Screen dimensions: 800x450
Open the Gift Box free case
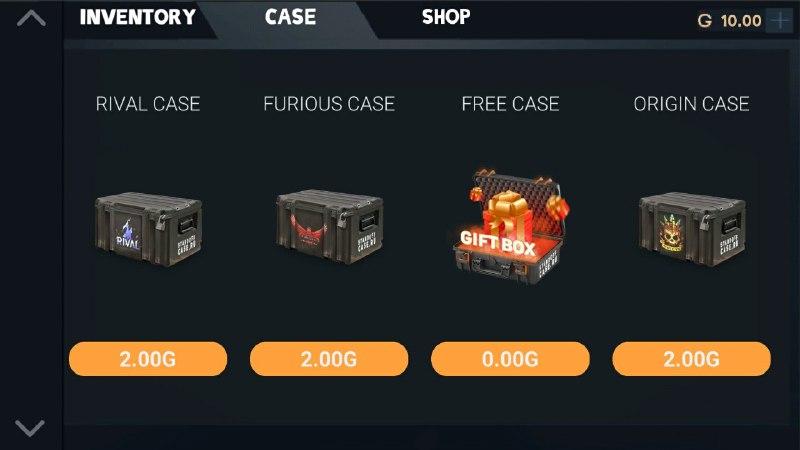pyautogui.click(x=511, y=227)
